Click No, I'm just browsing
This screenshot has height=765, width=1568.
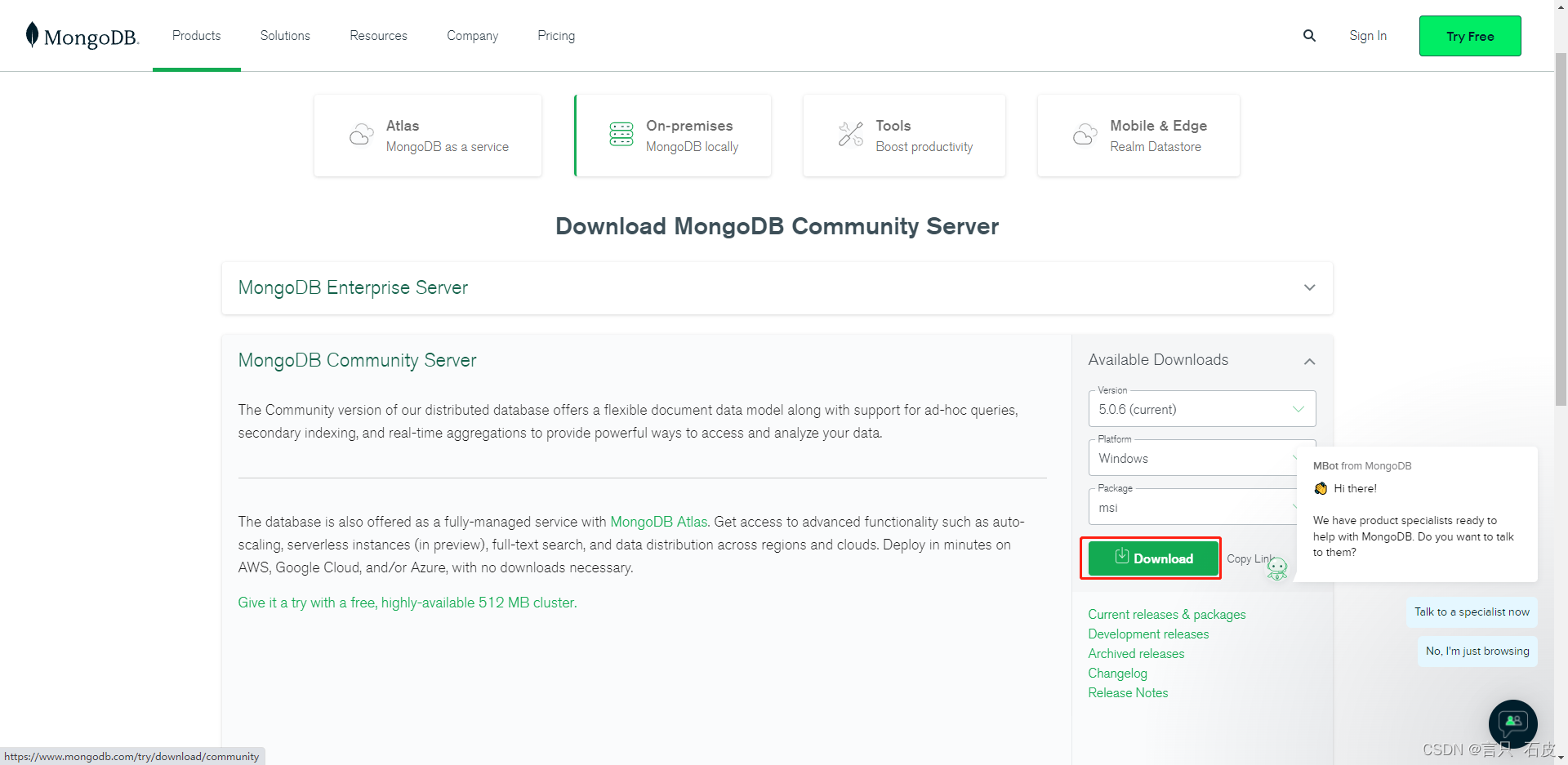click(1477, 652)
